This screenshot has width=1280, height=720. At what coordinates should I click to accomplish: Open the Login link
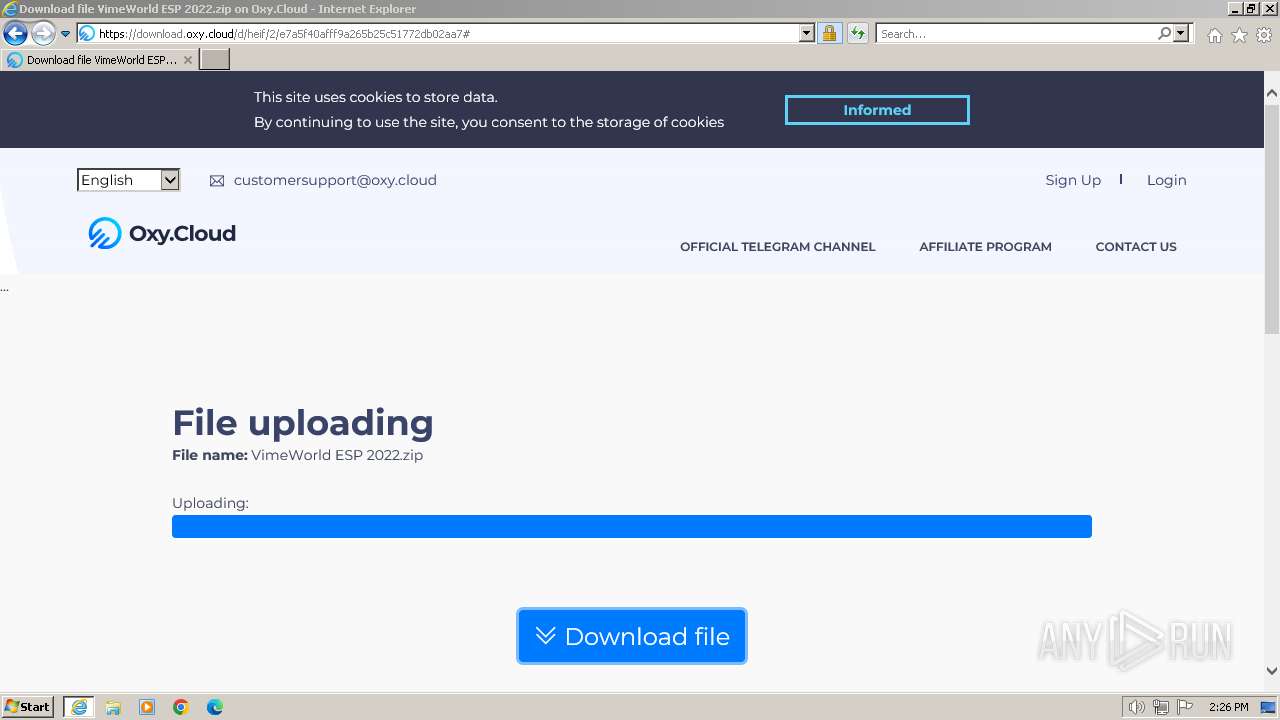[1166, 180]
